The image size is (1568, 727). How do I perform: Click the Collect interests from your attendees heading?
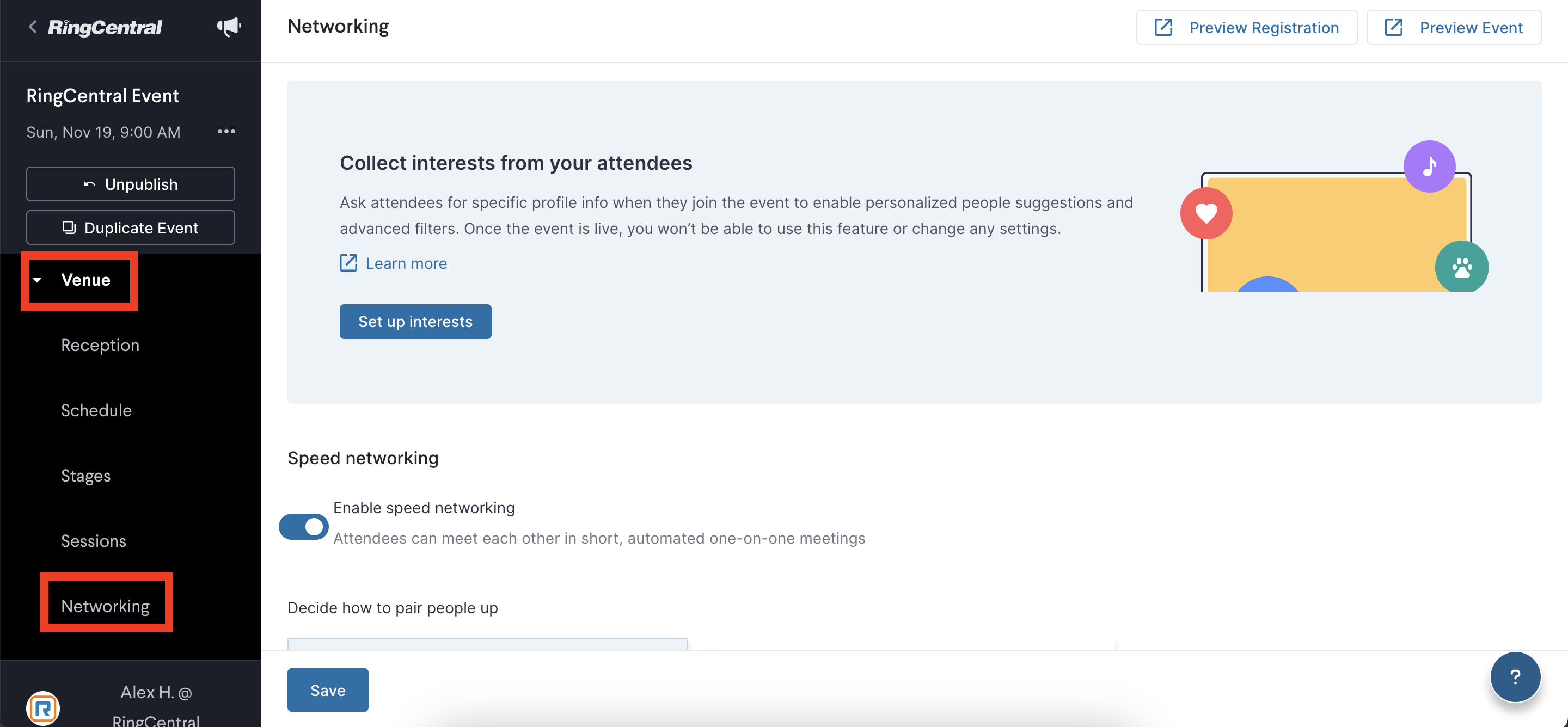tap(516, 163)
